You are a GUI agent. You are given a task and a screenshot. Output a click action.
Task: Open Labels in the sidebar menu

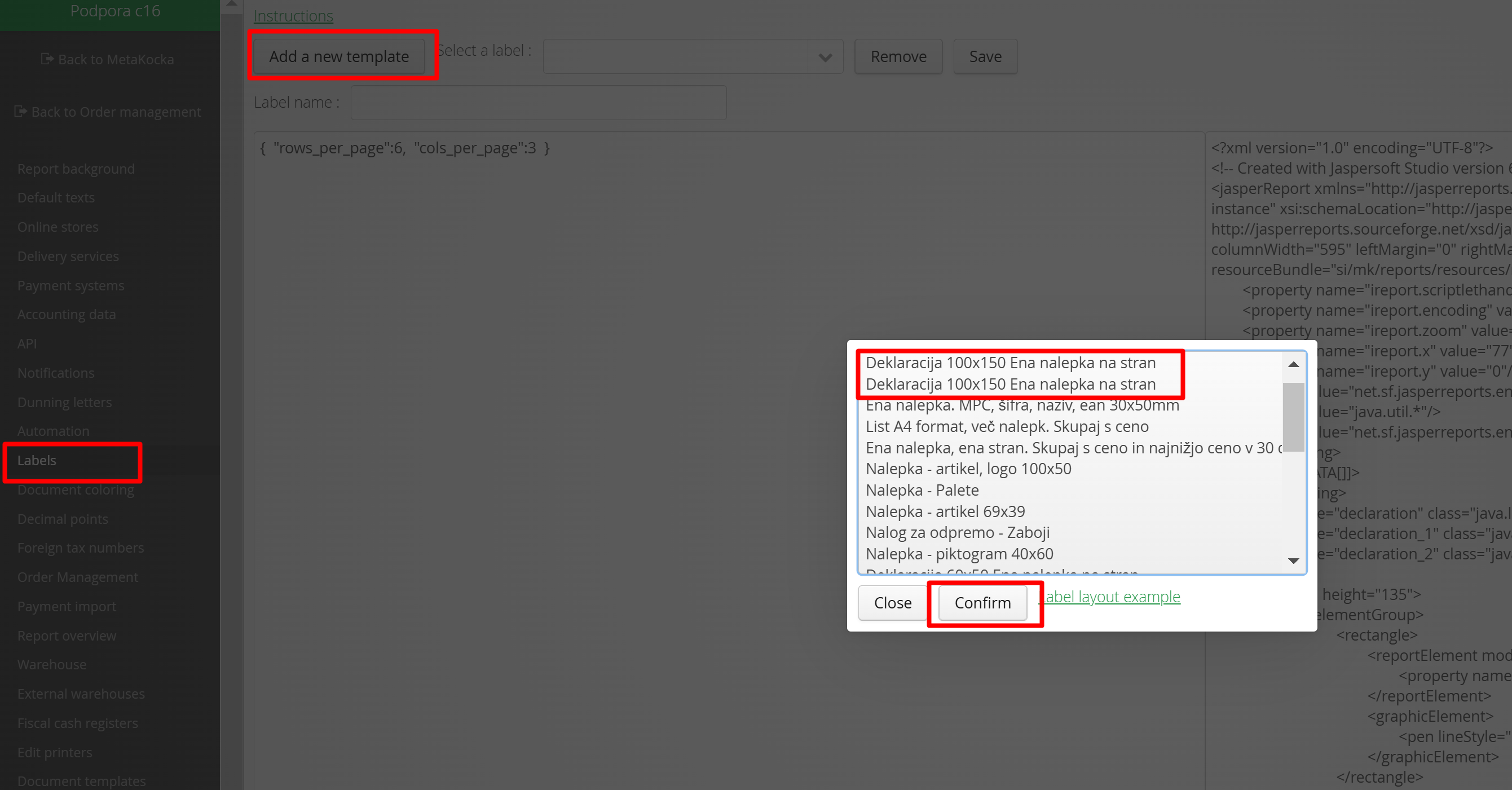coord(37,460)
